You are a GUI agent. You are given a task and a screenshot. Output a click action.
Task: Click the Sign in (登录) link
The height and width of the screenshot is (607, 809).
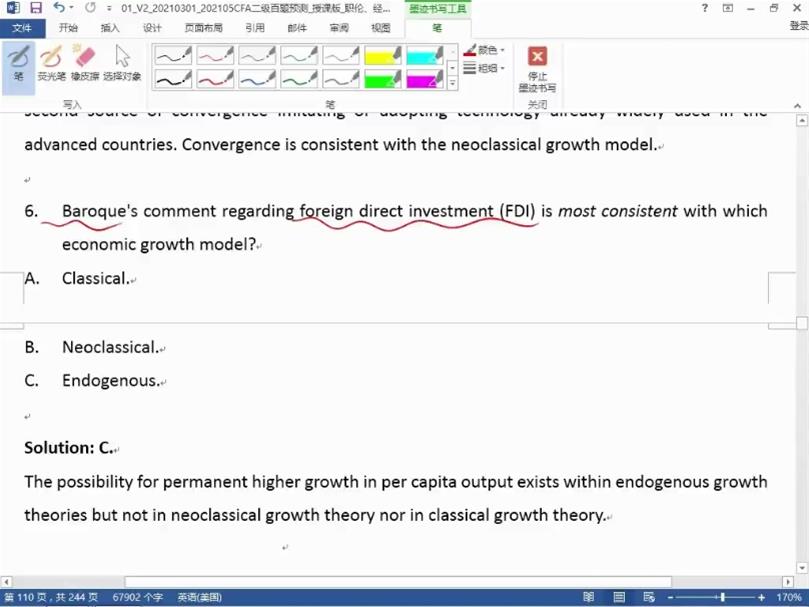point(799,26)
